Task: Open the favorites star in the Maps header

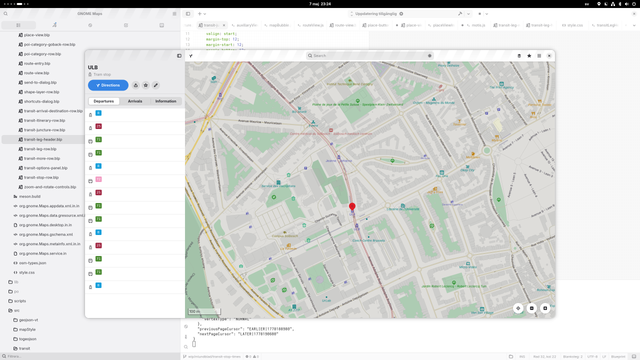Action: point(529,56)
